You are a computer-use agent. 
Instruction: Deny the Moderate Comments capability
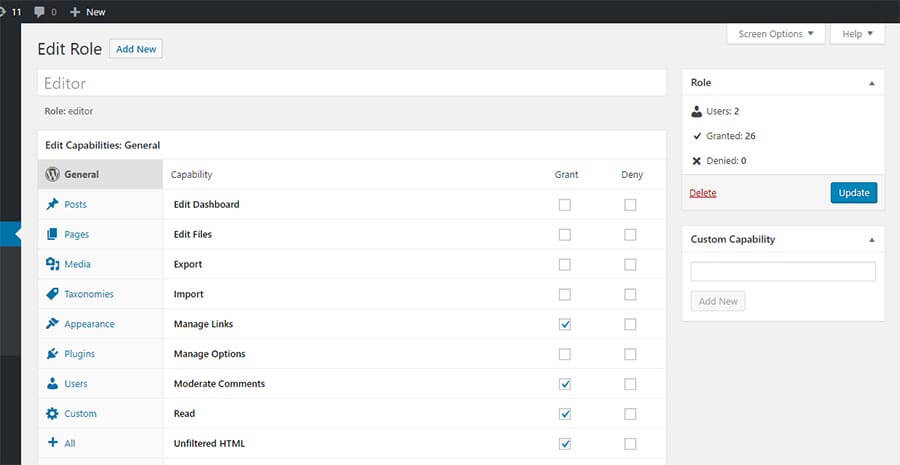[630, 384]
